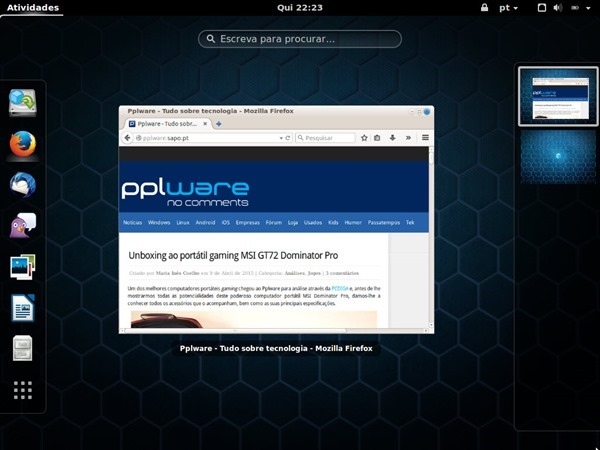The image size is (600, 450).
Task: Select the first workspace thumbnail with Firefox
Action: pyautogui.click(x=558, y=96)
